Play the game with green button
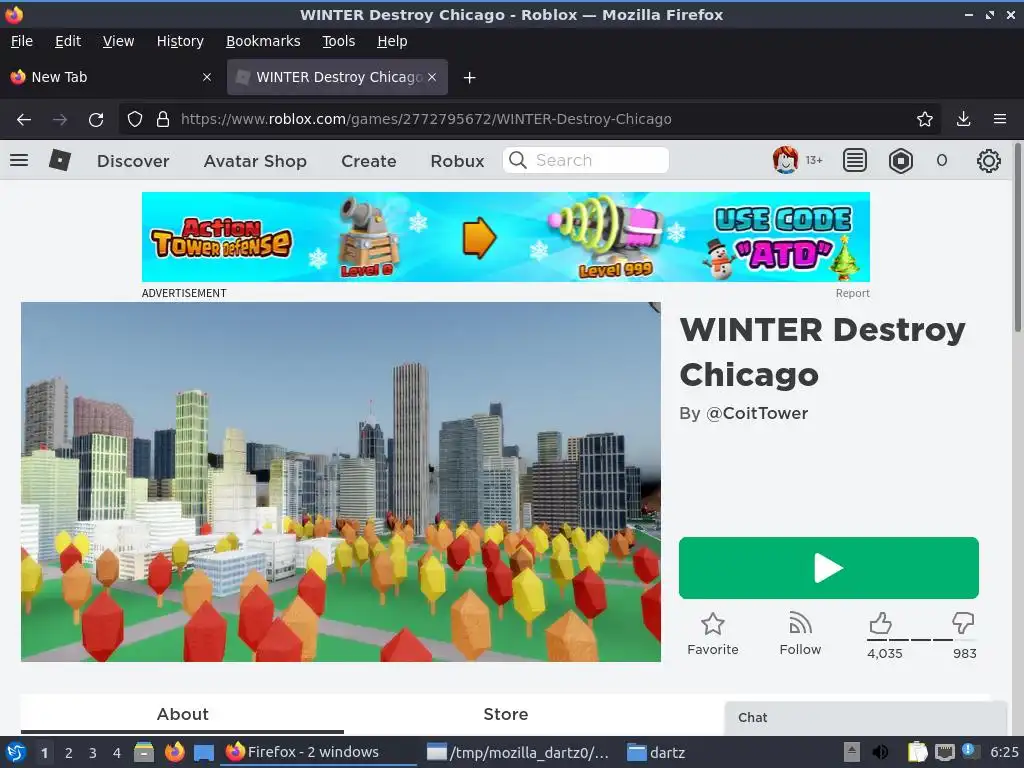This screenshot has height=768, width=1024. (828, 568)
